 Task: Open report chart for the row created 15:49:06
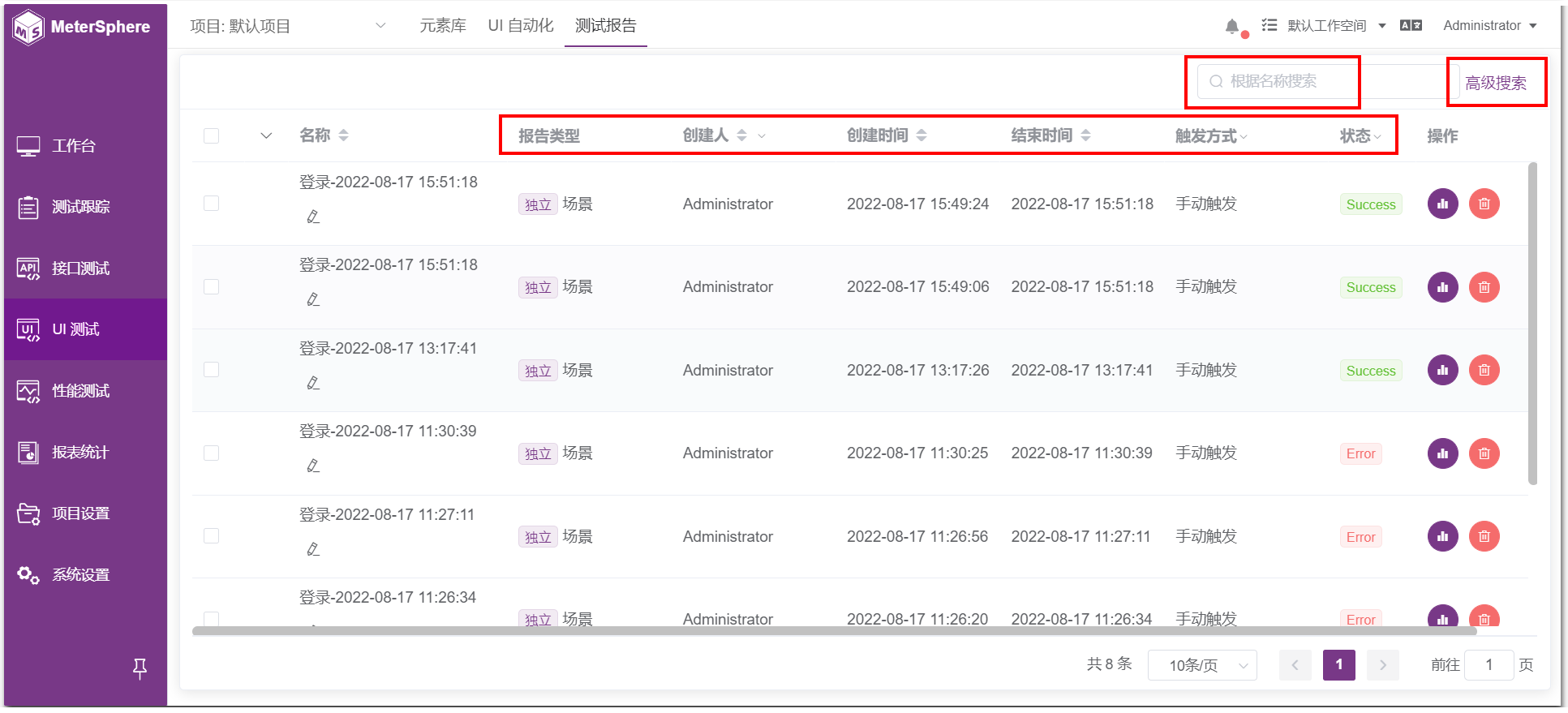[1442, 287]
